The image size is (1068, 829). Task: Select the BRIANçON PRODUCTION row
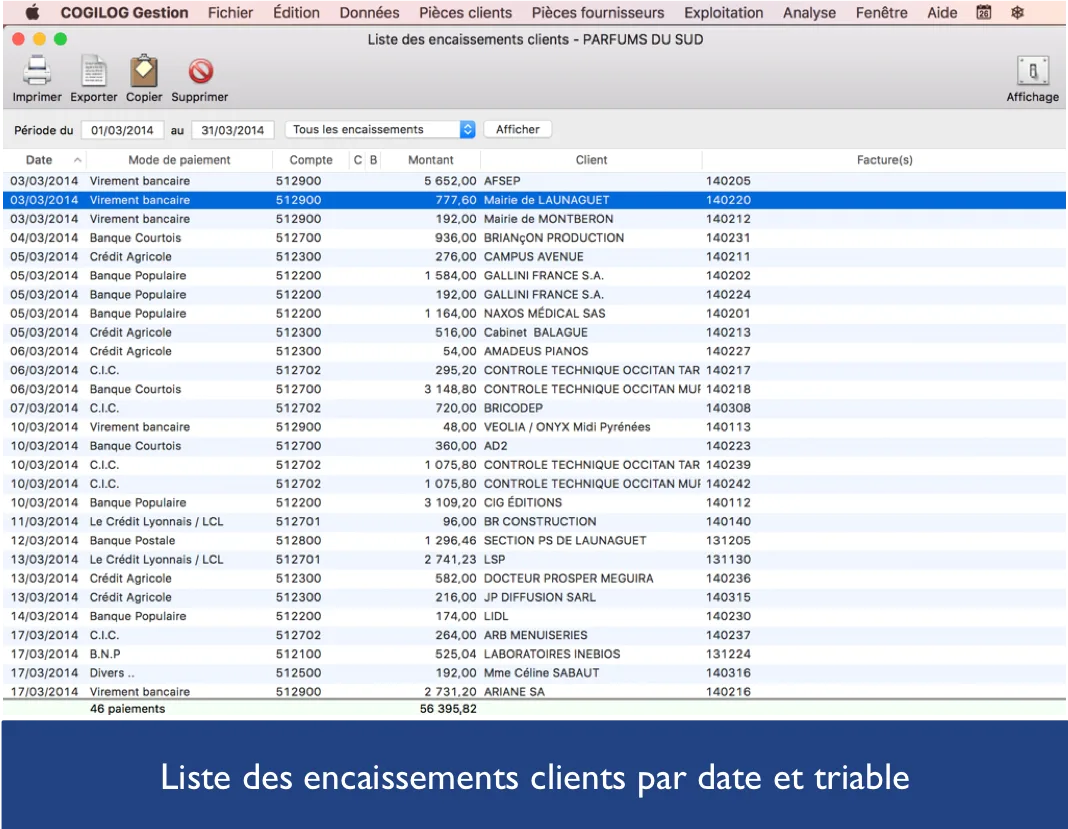coord(534,238)
